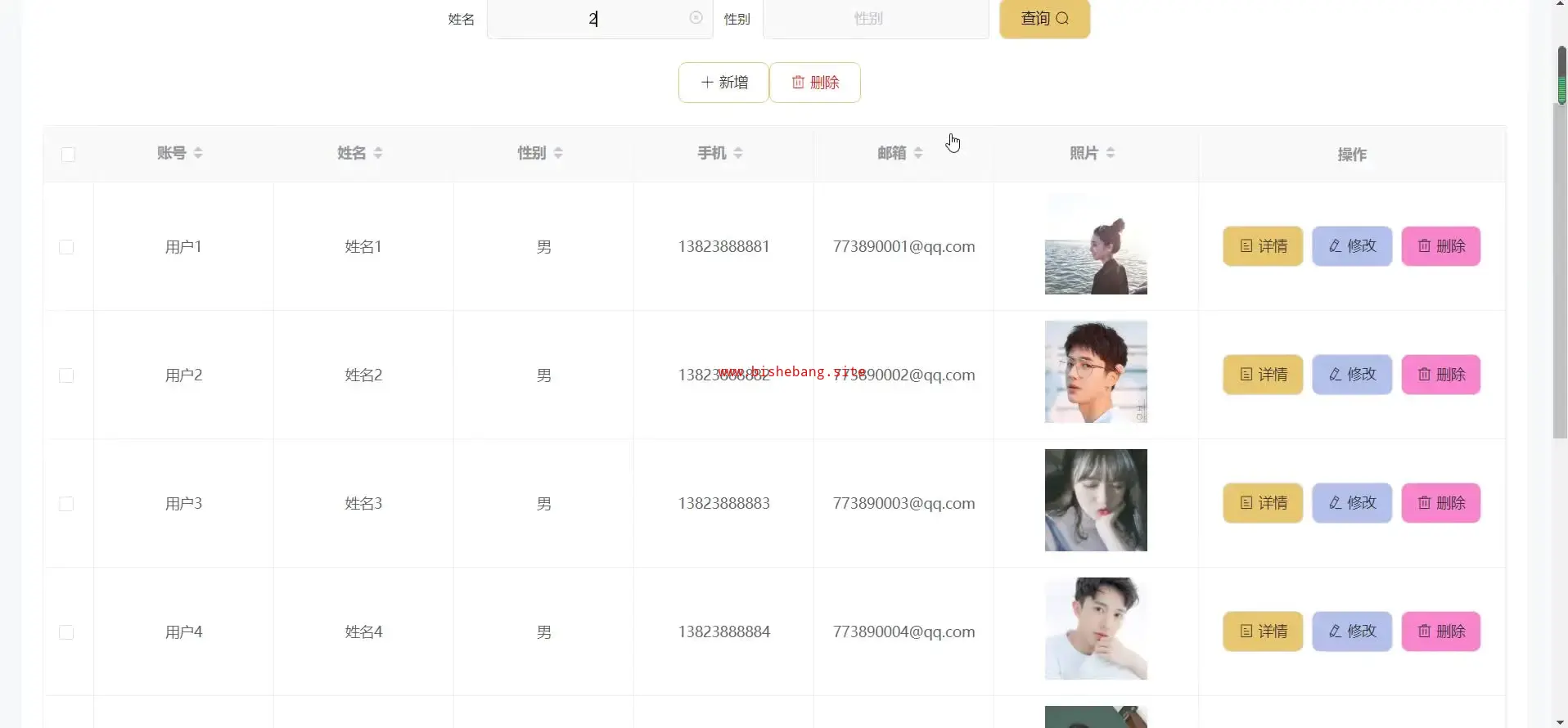Click the scrollbar down arrow
Screen dimensions: 1568x728
tap(1561, 721)
